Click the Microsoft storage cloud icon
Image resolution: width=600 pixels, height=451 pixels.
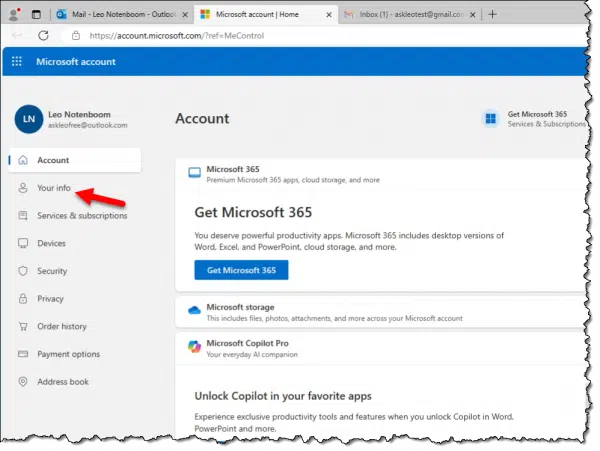click(194, 310)
